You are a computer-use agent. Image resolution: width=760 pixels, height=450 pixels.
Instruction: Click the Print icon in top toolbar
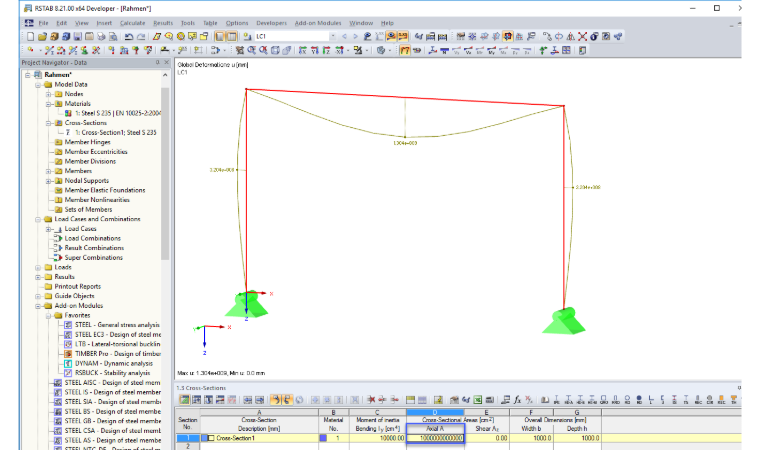[101, 36]
